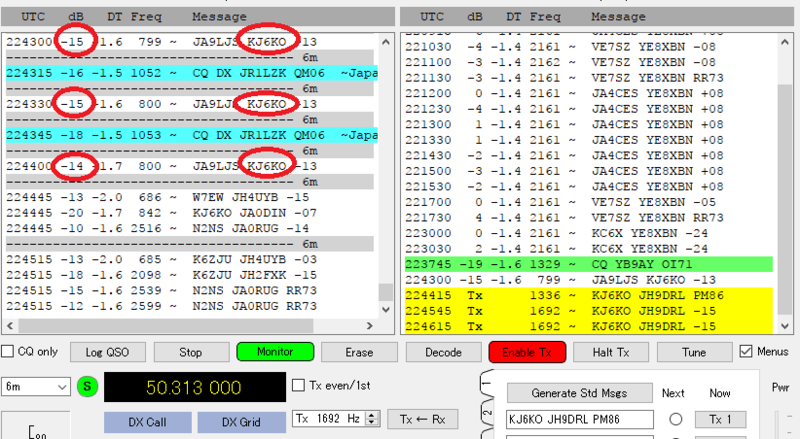Select N2NS JA0RUG RR73 row at 2599
This screenshot has width=800, height=439.
(x=192, y=306)
